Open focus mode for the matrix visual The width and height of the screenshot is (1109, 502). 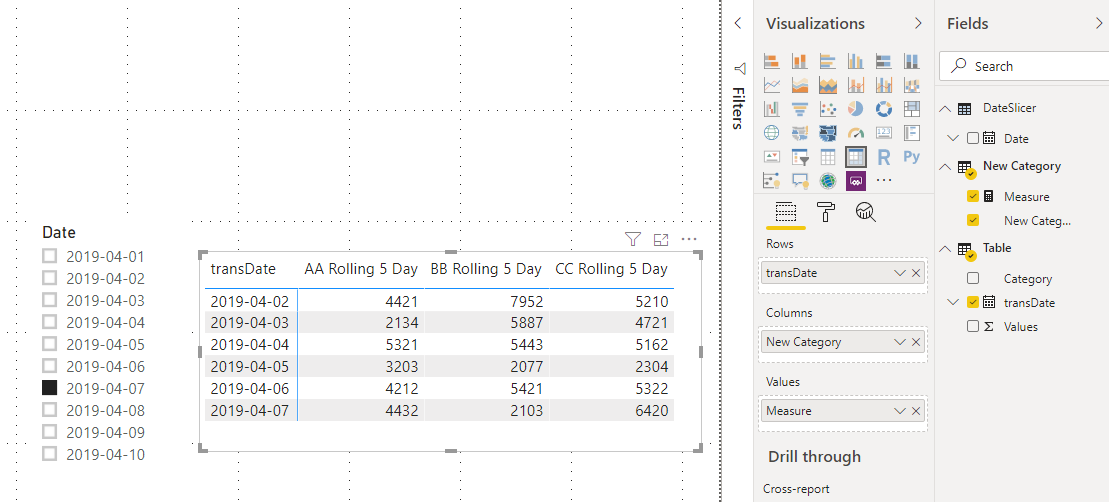661,240
